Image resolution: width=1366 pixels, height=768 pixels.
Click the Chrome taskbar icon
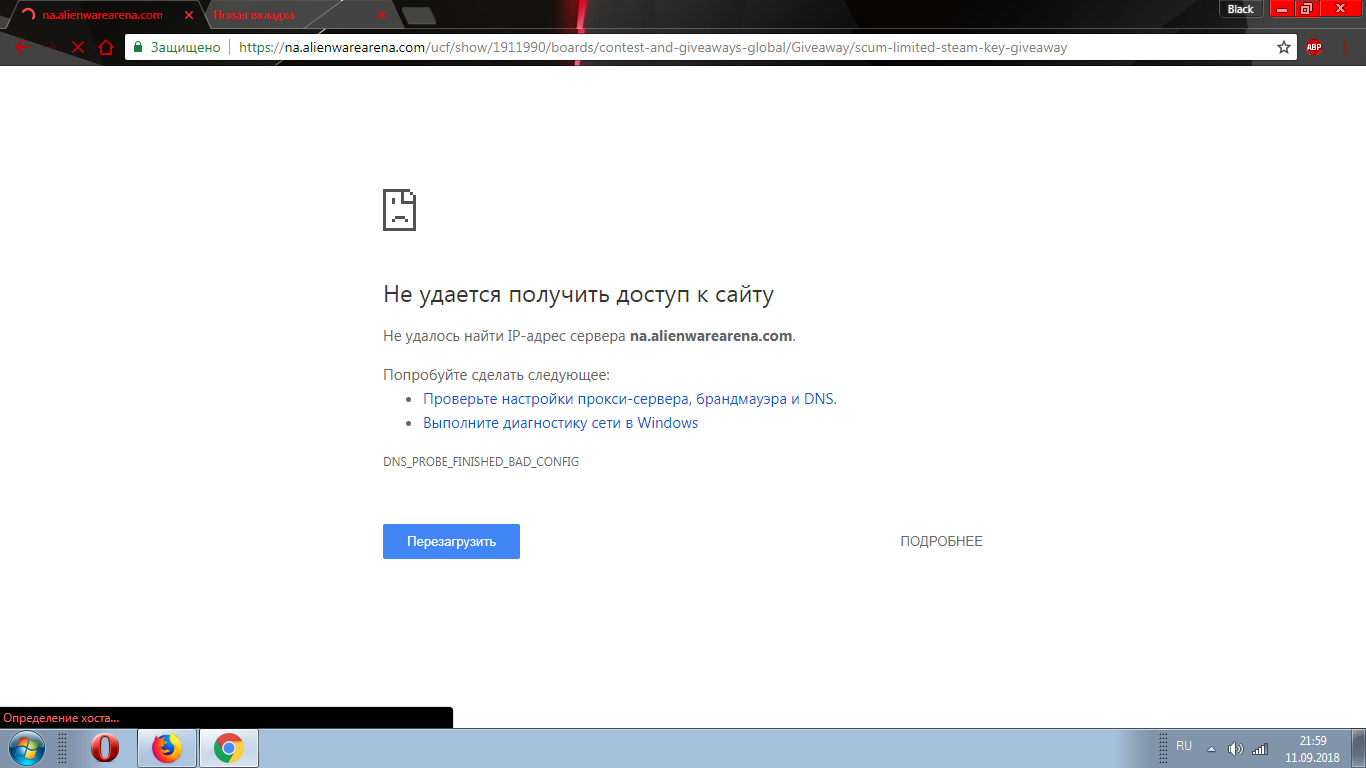click(229, 748)
